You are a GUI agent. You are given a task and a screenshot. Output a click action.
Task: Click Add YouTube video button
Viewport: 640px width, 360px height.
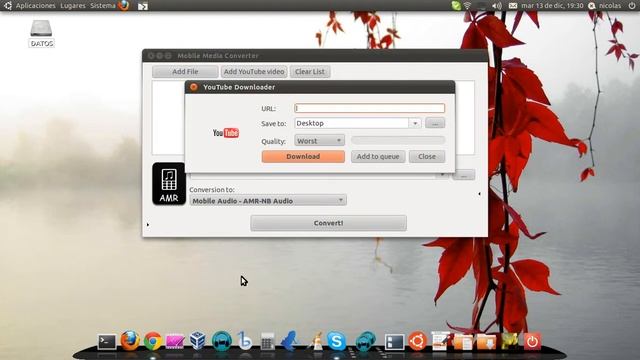tap(254, 71)
